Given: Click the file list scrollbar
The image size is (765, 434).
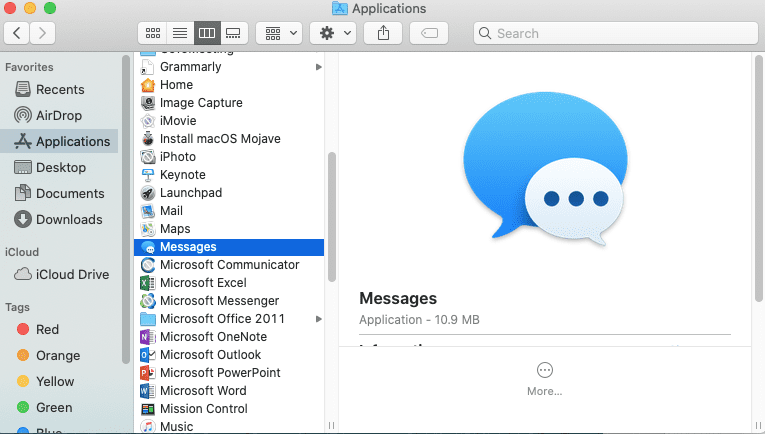Looking at the screenshot, I should coord(332,217).
